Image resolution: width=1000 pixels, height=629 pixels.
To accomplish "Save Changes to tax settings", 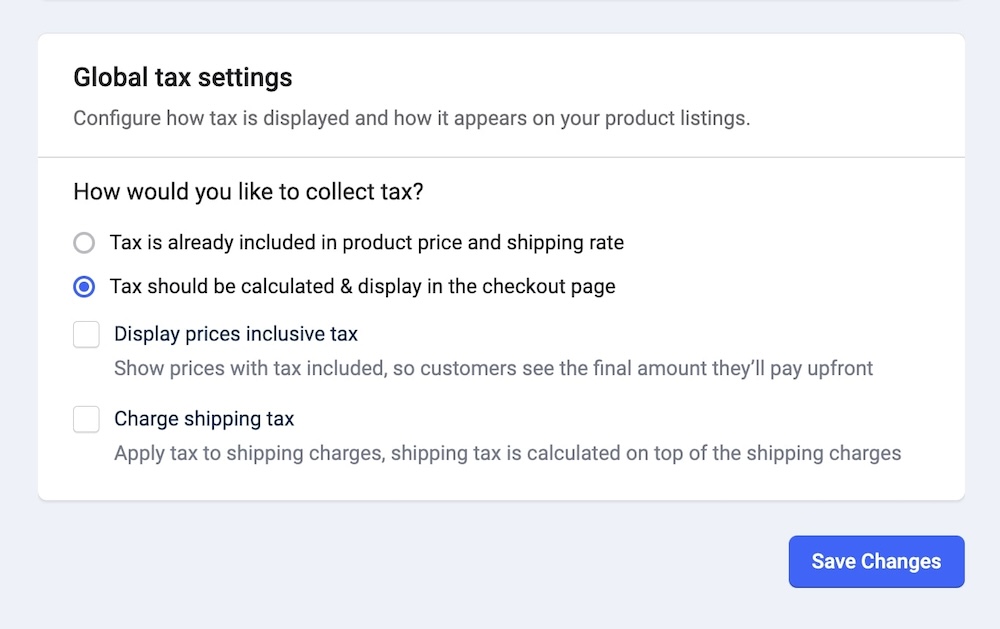I will coord(876,562).
